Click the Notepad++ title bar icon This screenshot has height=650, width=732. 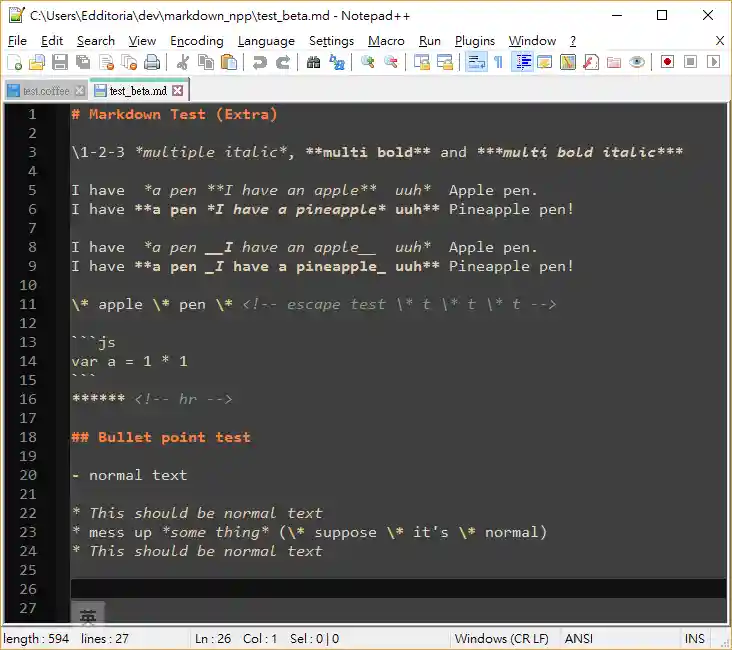point(16,15)
